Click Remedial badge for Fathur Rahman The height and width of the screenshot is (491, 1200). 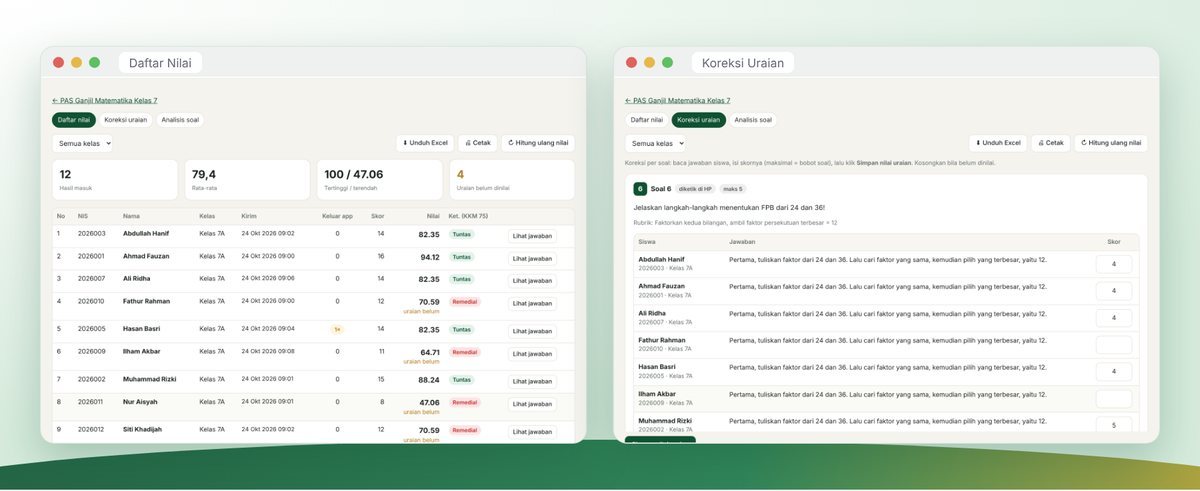465,301
